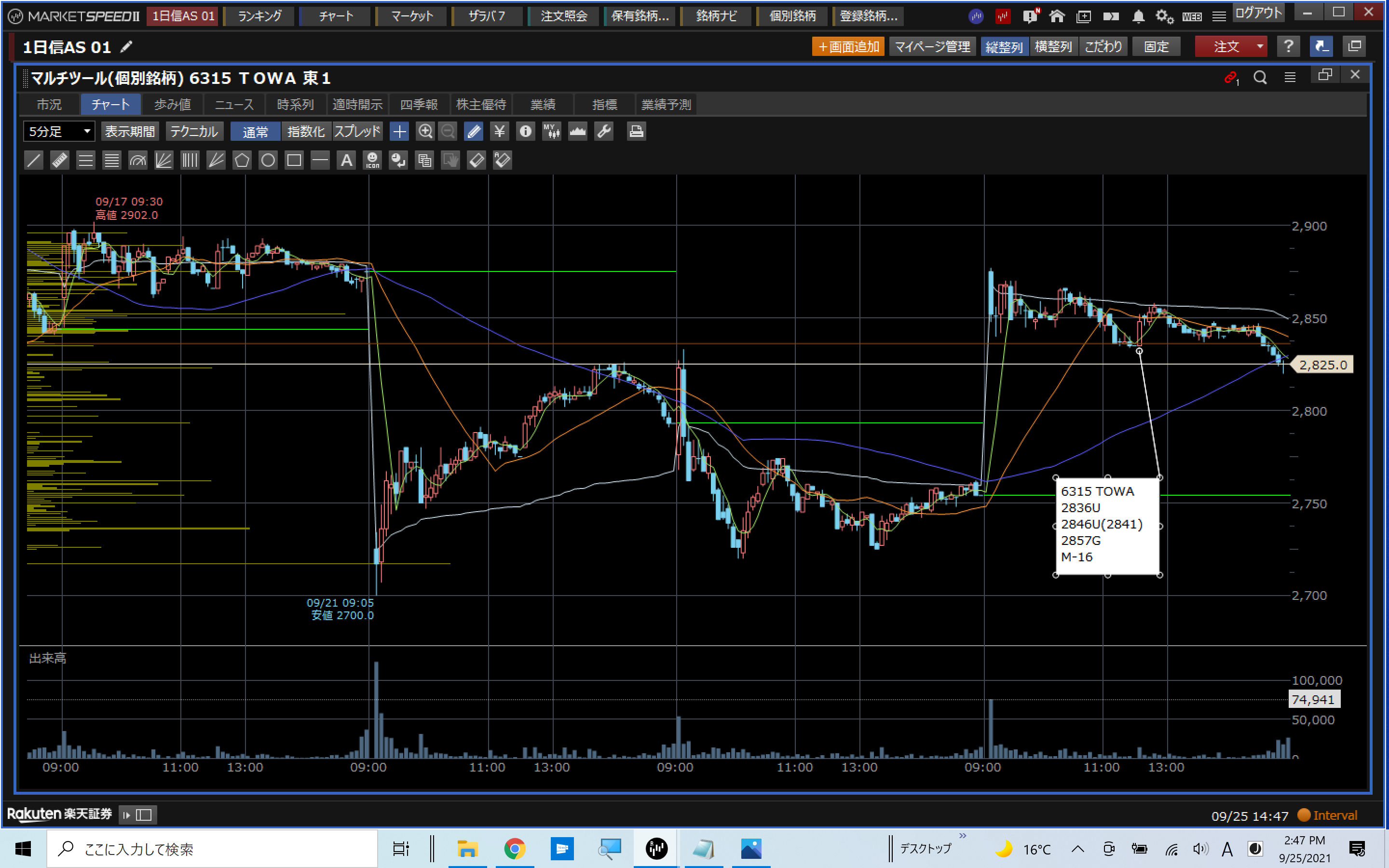Open chart settings with the wrench icon
The width and height of the screenshot is (1389, 868).
point(604,132)
